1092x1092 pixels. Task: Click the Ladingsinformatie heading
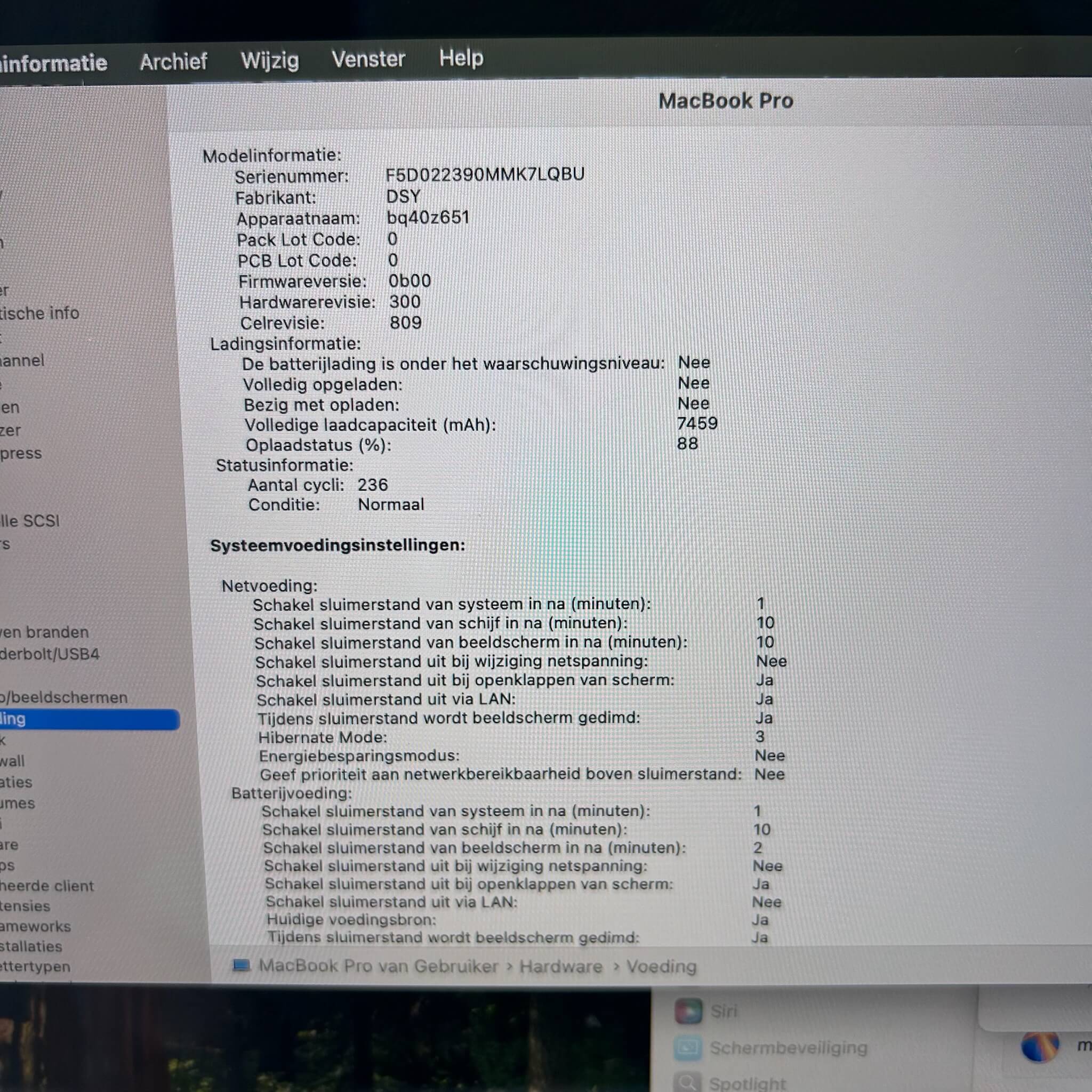285,344
